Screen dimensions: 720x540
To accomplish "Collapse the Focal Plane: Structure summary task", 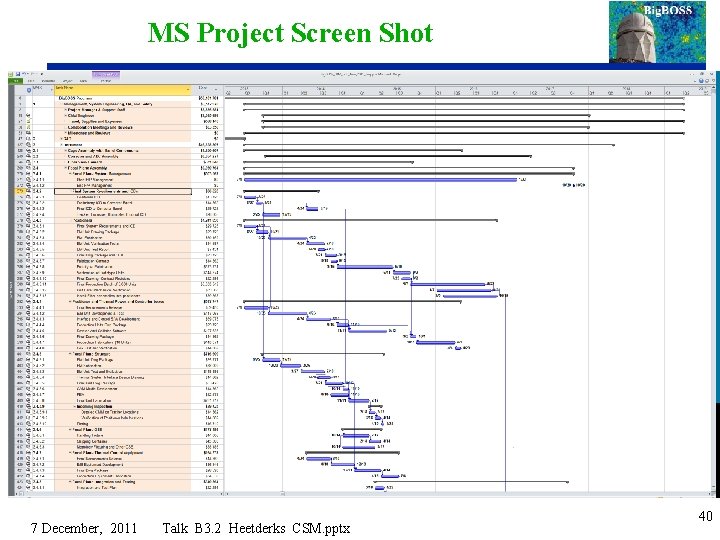I will pos(70,354).
